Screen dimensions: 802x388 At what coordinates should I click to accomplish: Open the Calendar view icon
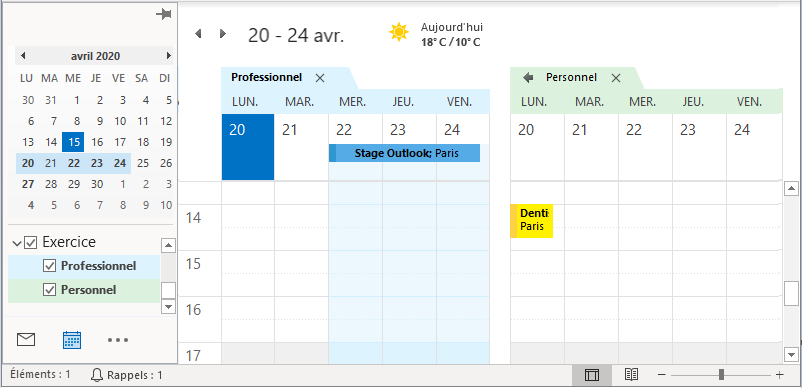point(72,339)
